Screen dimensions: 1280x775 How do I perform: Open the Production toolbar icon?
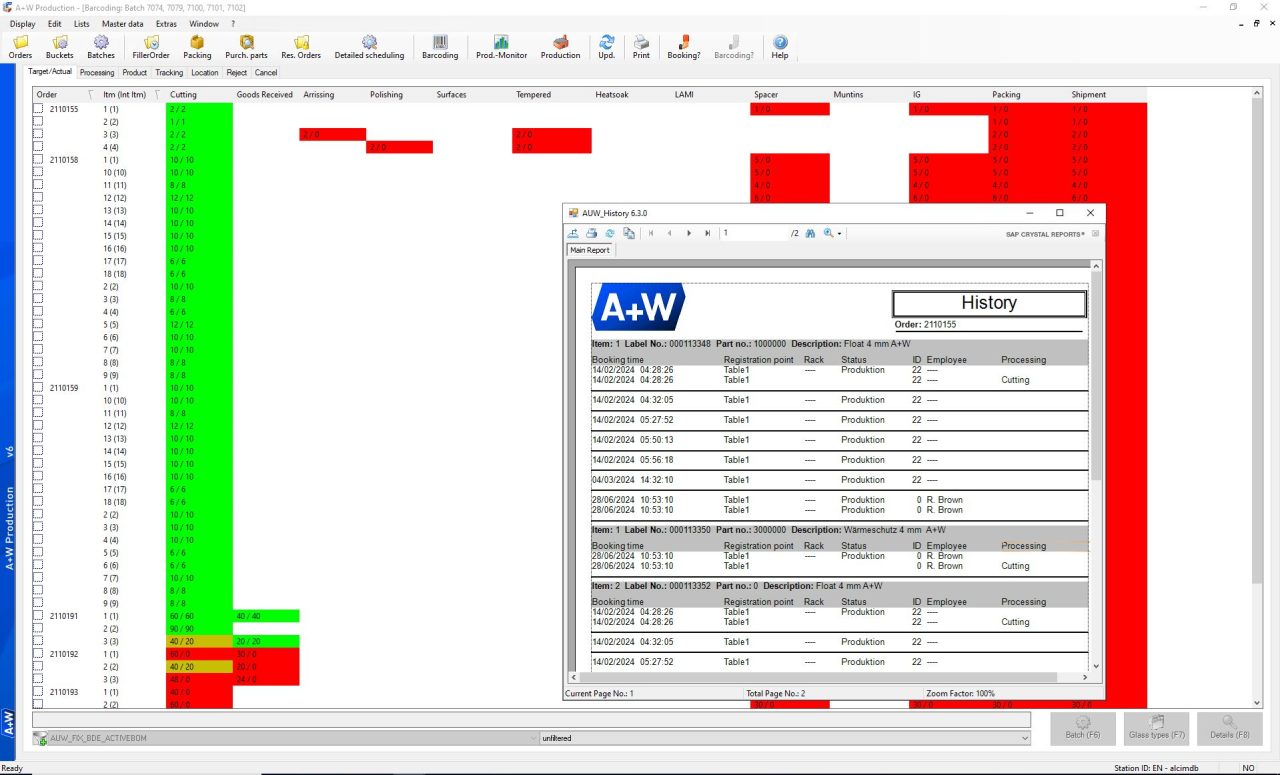pyautogui.click(x=560, y=47)
